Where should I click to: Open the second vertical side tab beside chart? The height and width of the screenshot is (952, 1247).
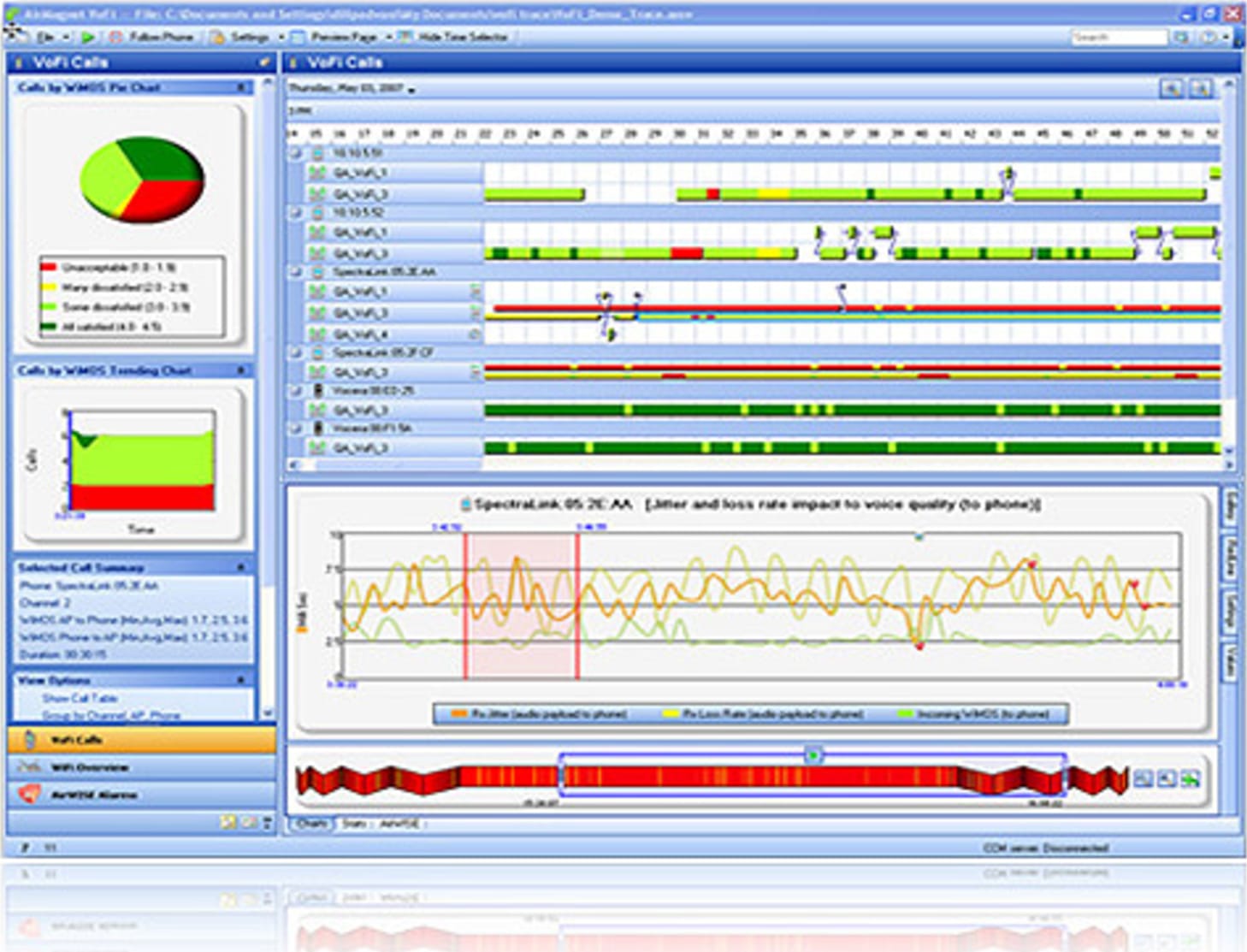(x=1231, y=558)
